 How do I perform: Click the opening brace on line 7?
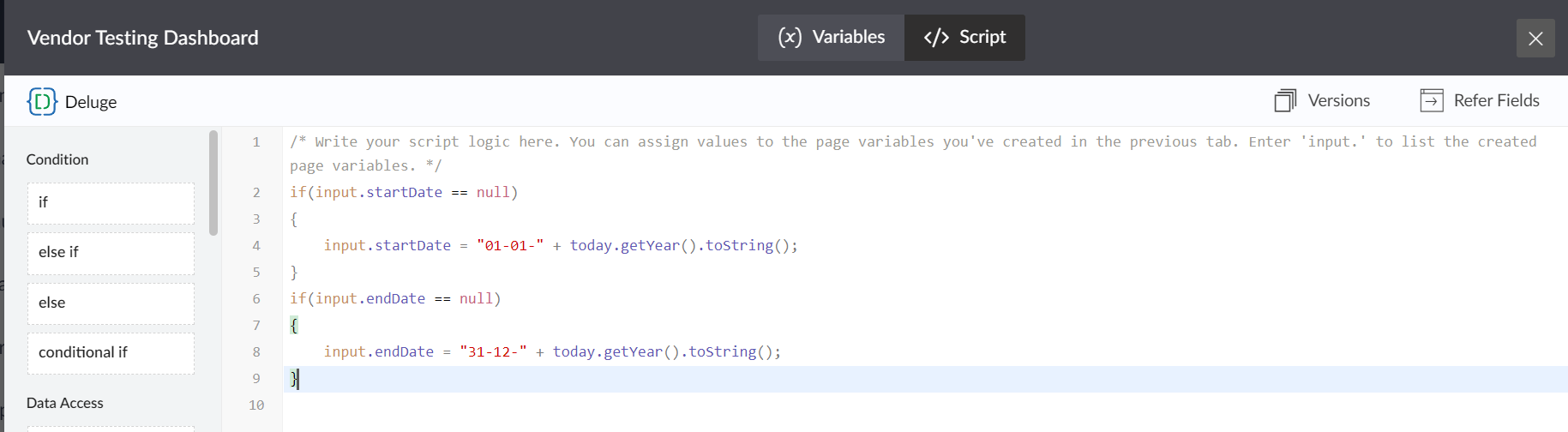click(294, 325)
